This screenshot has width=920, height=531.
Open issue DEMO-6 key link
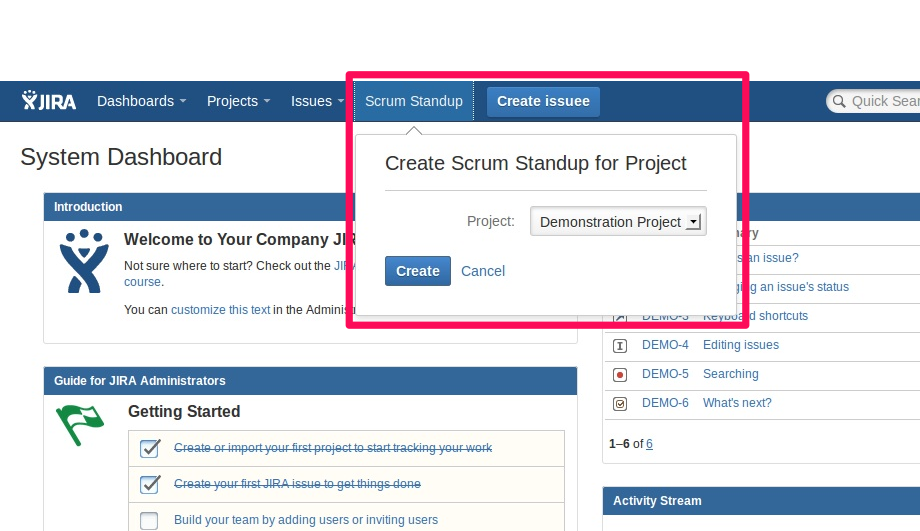click(x=665, y=403)
